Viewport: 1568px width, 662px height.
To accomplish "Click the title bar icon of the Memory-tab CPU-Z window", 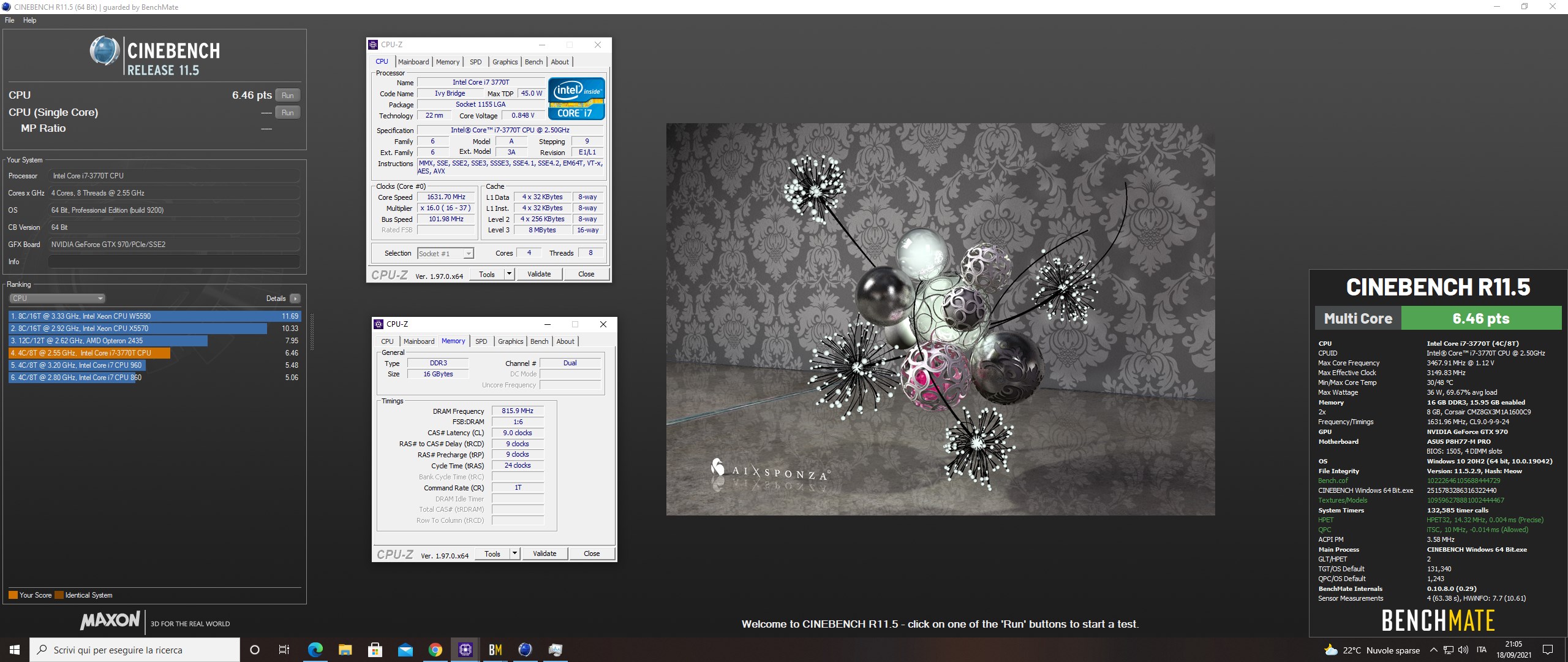I will coord(379,324).
